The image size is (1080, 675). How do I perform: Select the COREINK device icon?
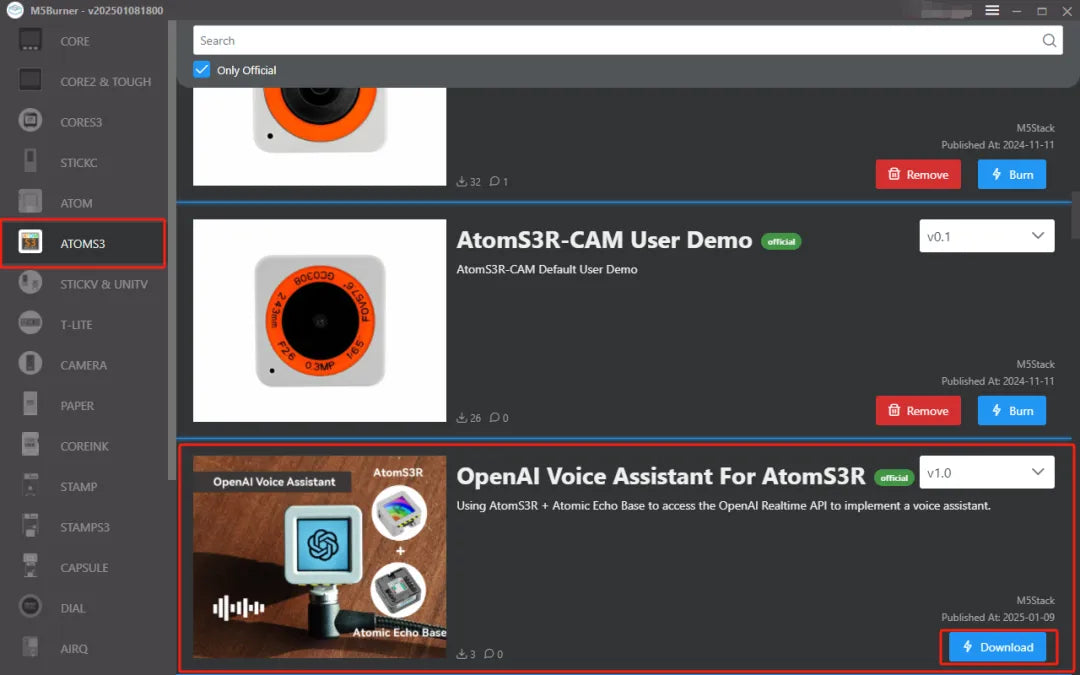tap(30, 445)
